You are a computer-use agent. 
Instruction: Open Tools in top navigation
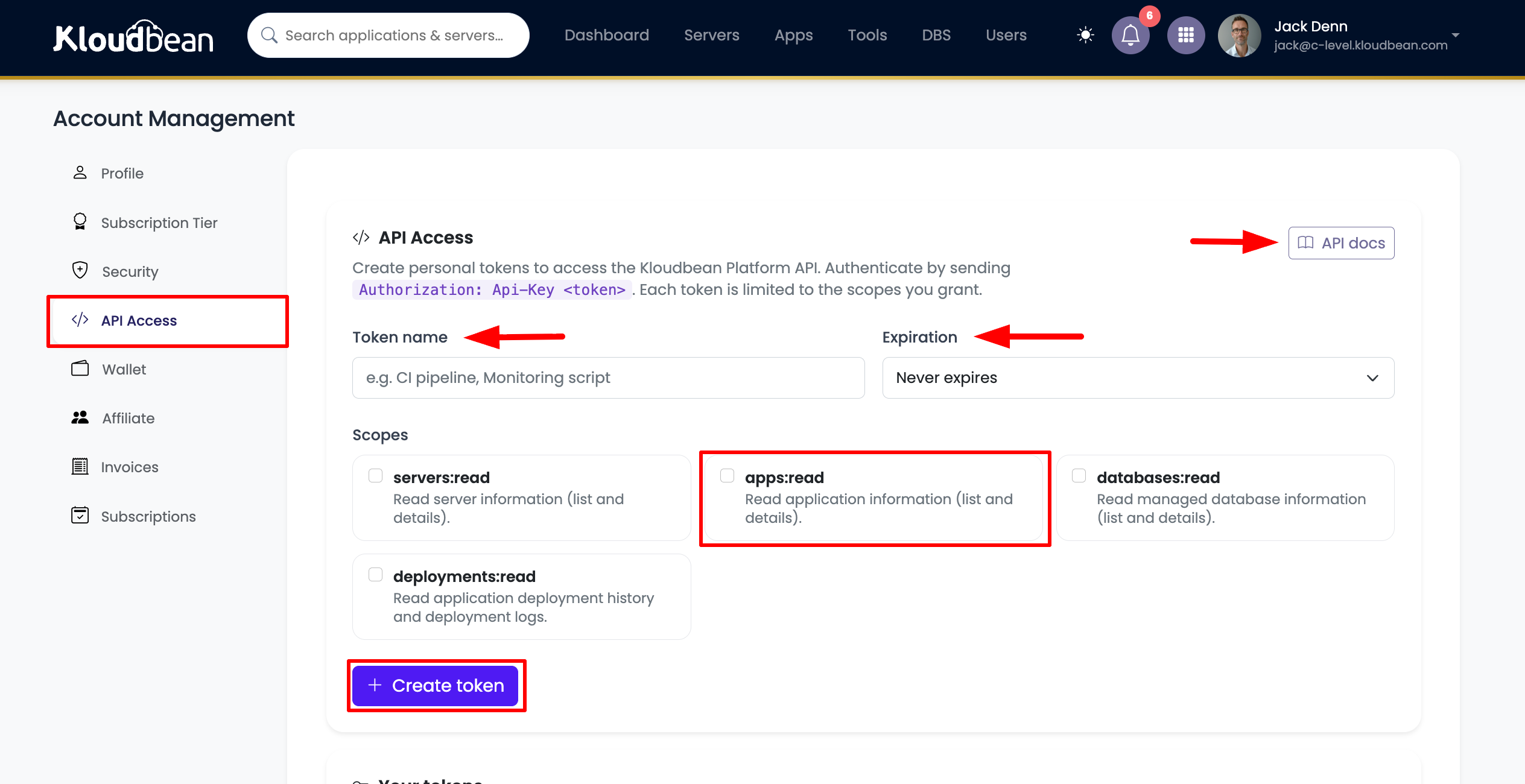click(867, 35)
